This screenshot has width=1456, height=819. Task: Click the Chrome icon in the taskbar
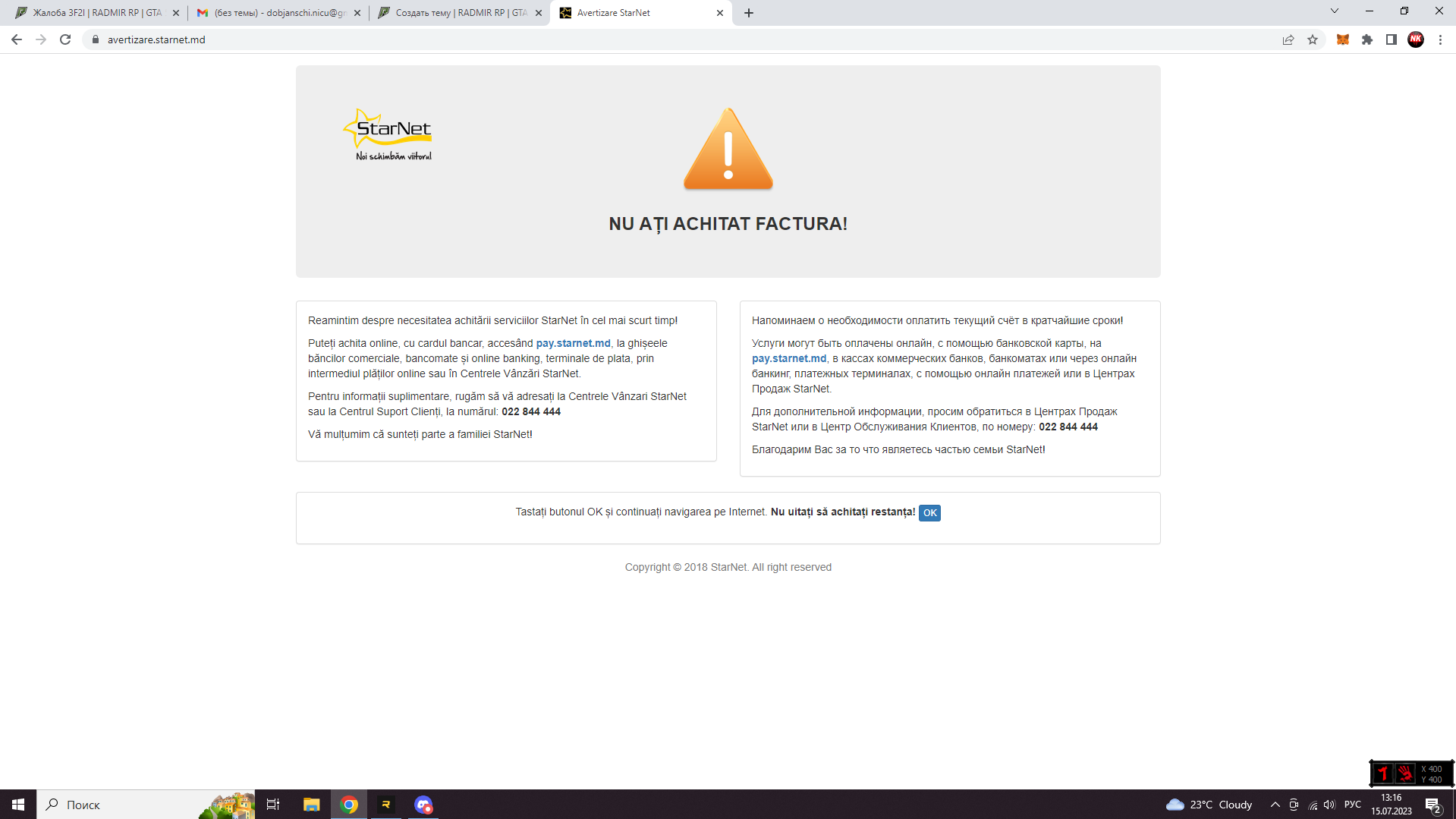point(349,805)
